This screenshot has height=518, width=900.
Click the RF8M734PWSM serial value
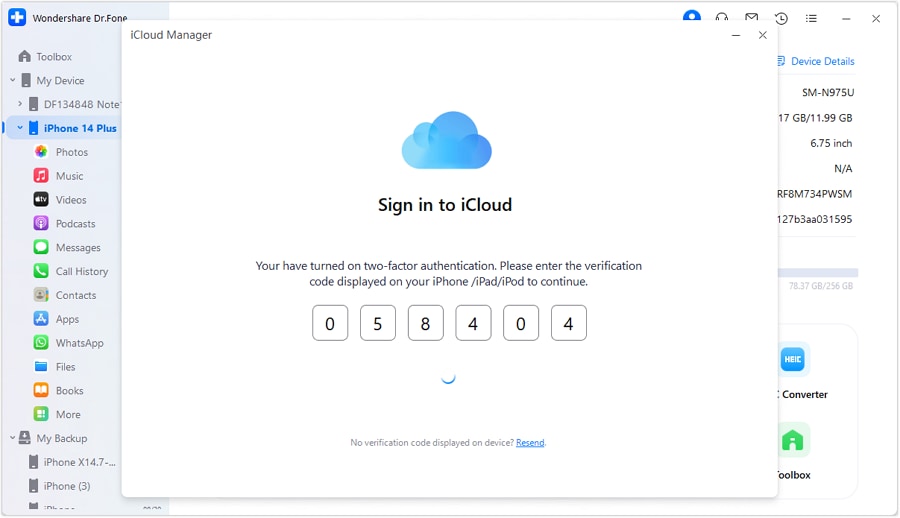tap(815, 194)
